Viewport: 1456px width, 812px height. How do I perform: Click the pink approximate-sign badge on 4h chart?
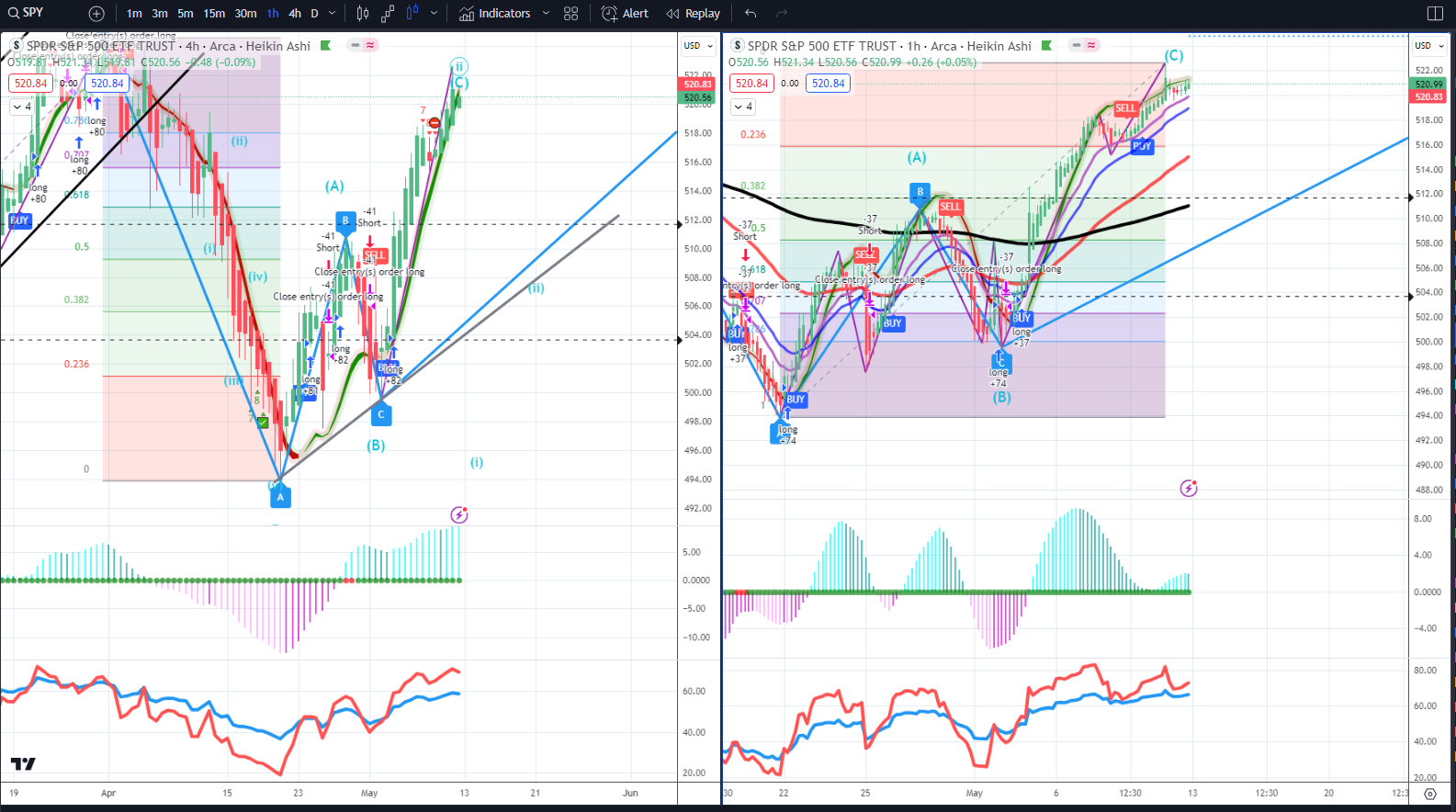[370, 45]
